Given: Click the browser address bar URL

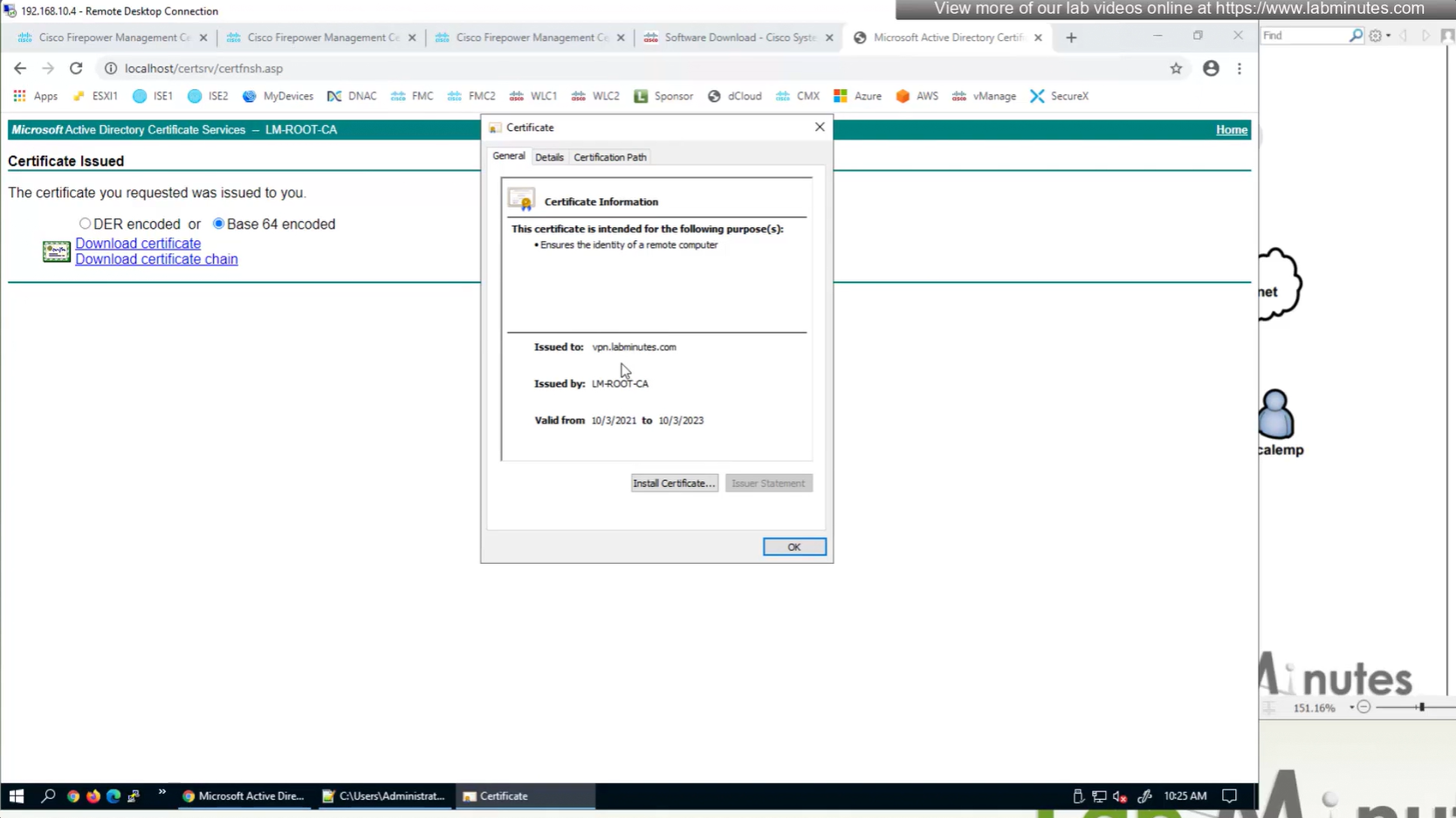Looking at the screenshot, I should click(x=203, y=68).
